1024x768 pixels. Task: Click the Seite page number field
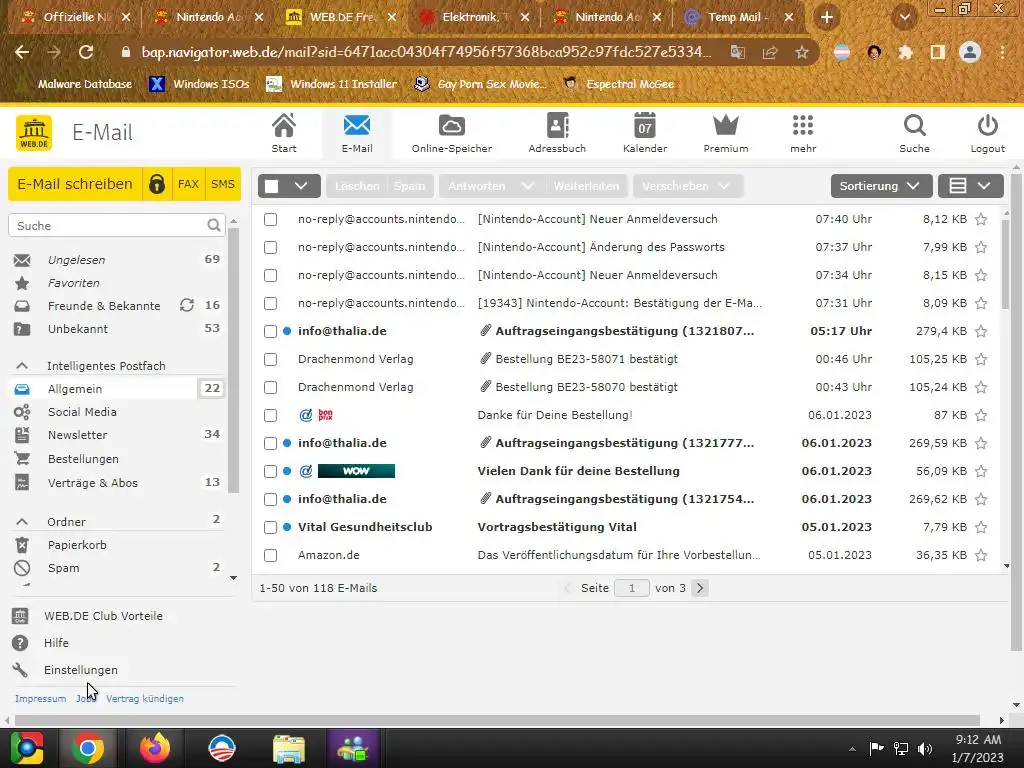coord(632,588)
